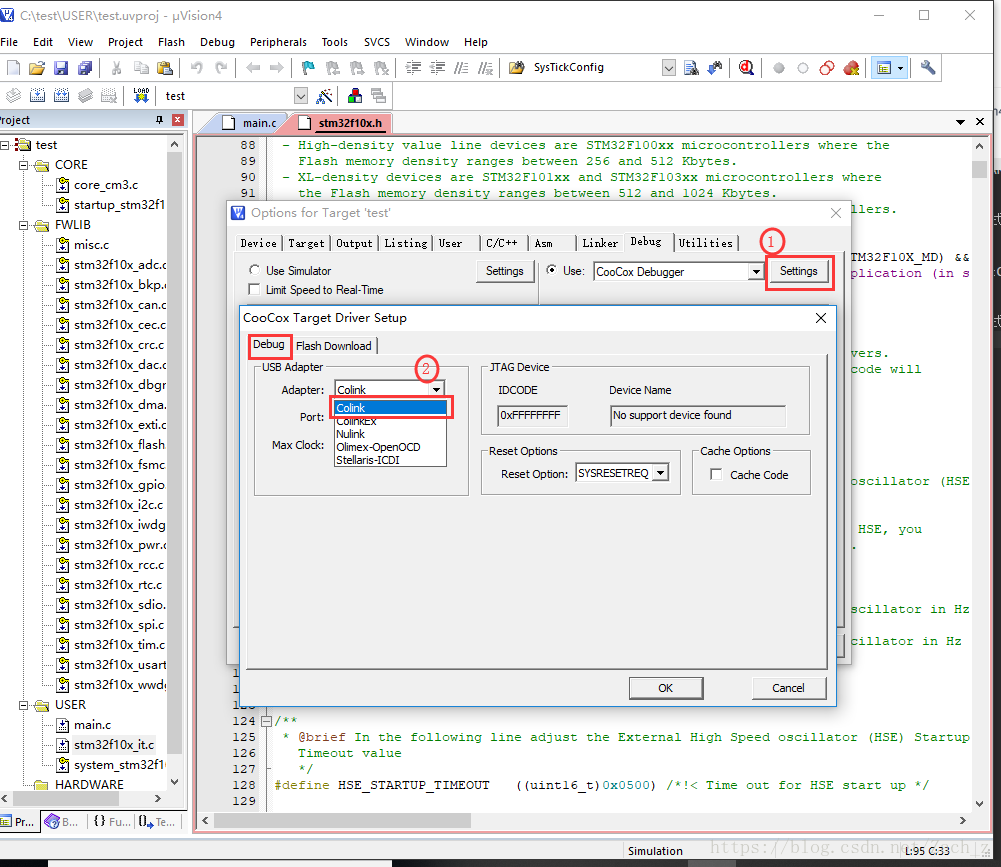Switch to the Linker tab in Options
Viewport: 1001px width, 867px height.
(600, 243)
